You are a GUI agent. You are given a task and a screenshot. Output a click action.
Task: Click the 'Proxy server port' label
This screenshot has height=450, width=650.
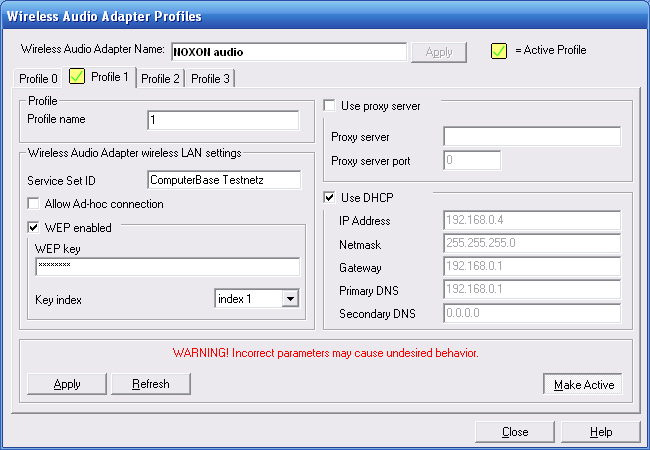(371, 161)
